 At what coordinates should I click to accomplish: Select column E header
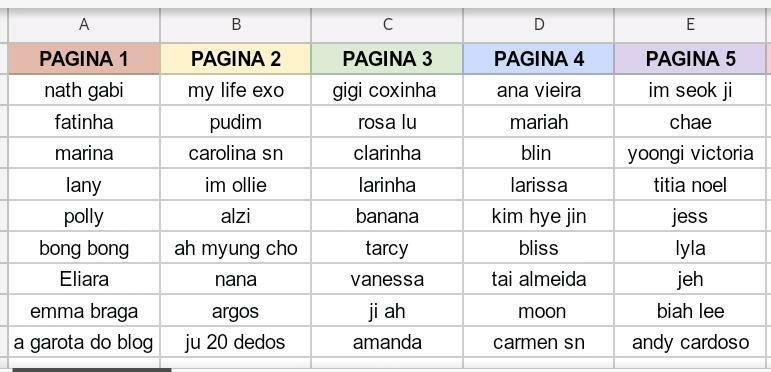[690, 25]
